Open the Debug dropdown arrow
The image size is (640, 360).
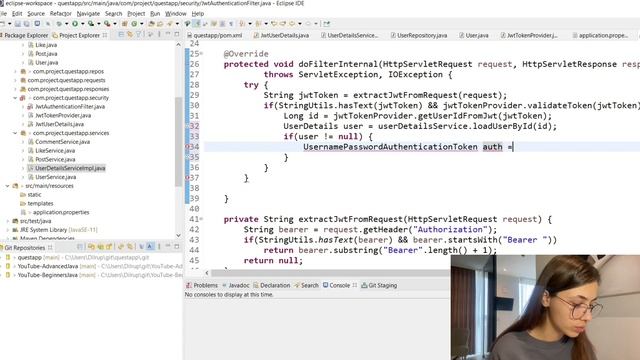(66, 24)
